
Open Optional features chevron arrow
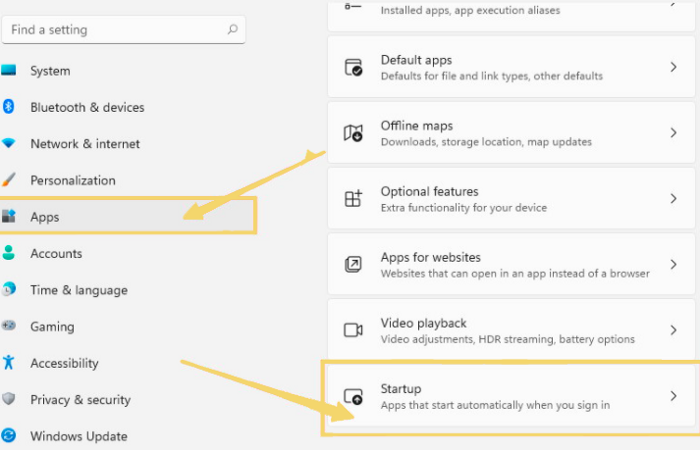click(x=673, y=199)
